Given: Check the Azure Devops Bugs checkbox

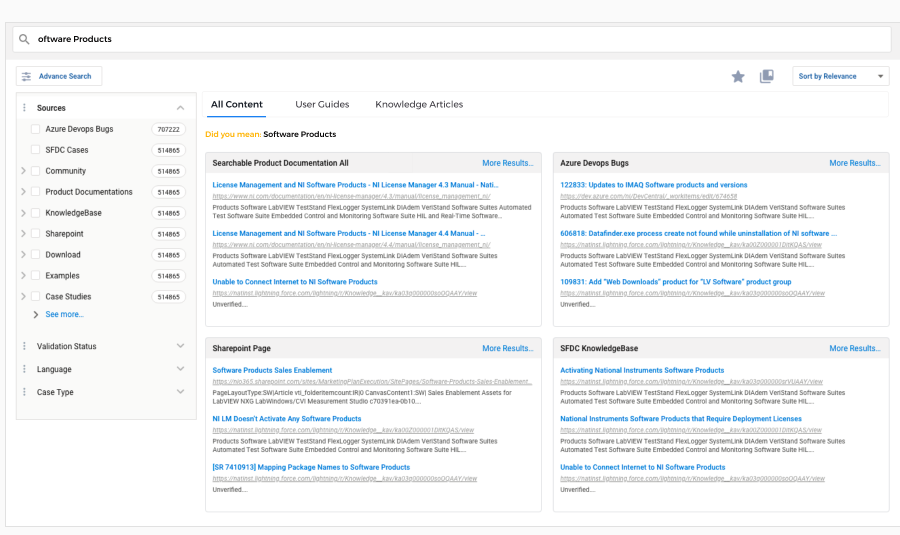Looking at the screenshot, I should [36, 129].
